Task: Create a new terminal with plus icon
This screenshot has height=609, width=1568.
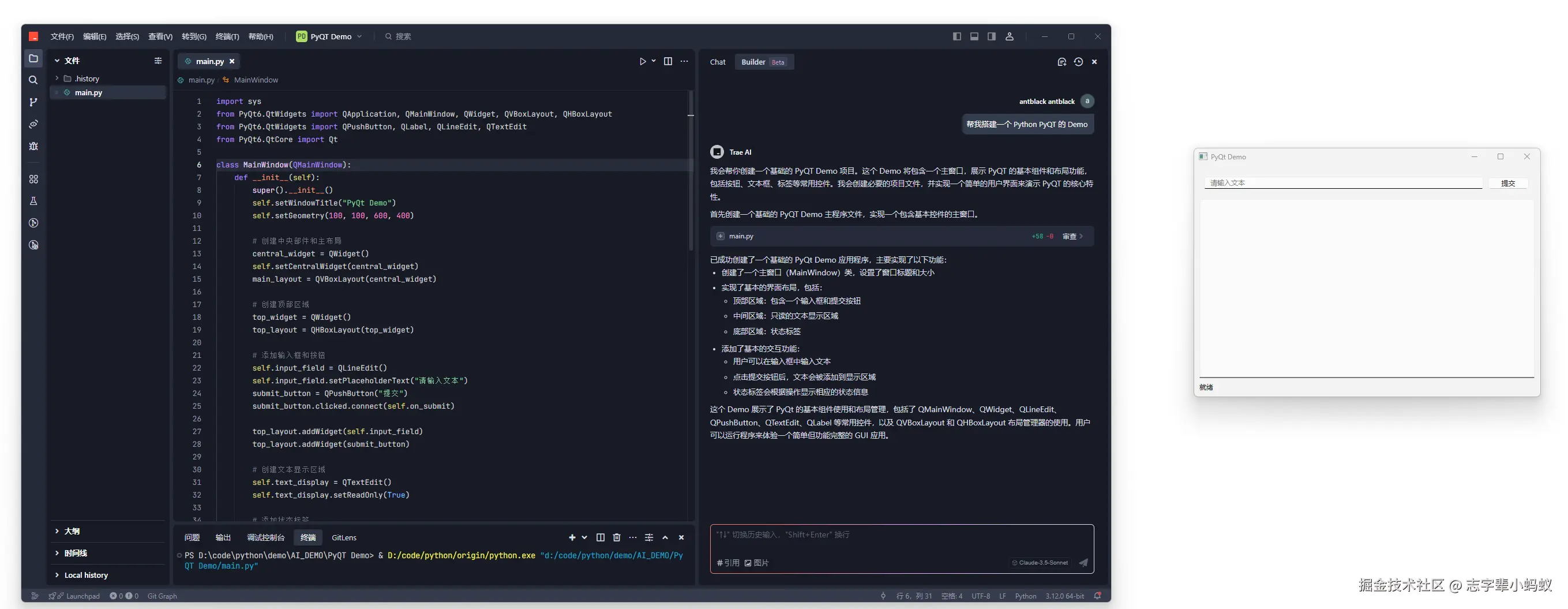Action: pyautogui.click(x=572, y=538)
